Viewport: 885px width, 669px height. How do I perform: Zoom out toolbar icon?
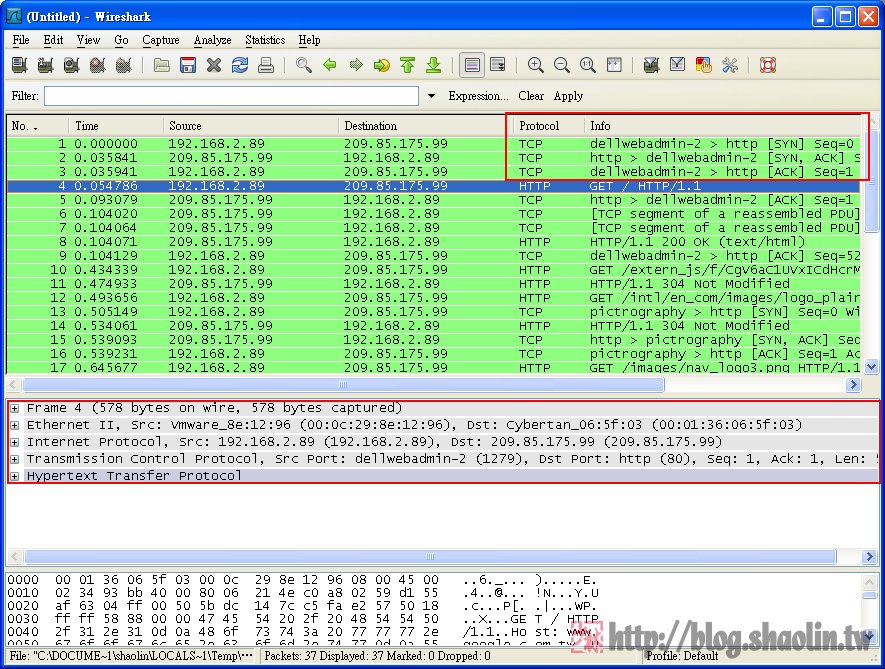562,65
